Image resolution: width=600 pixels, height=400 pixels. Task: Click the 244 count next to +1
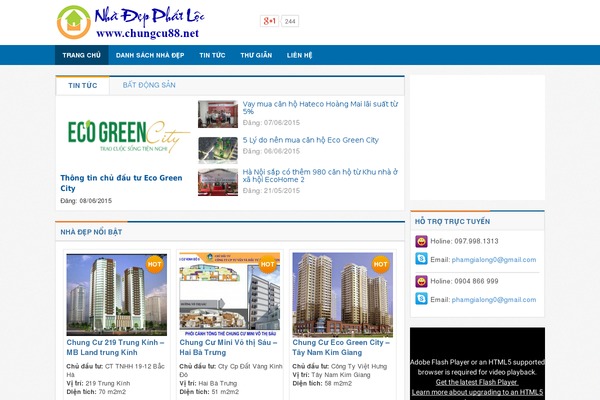click(x=290, y=21)
